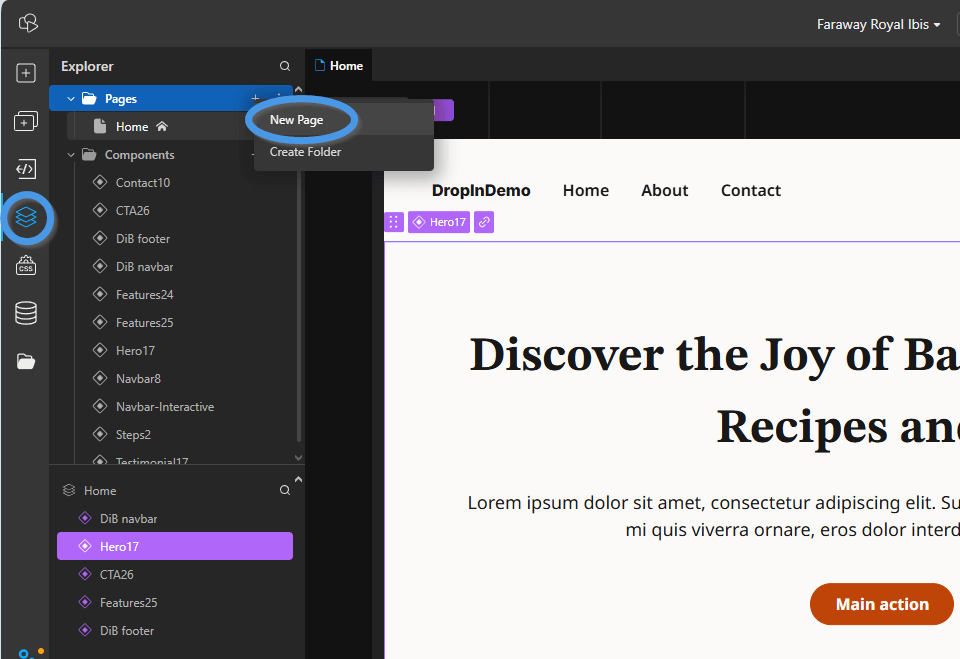Click the page file icon in the Home tab

tap(319, 66)
